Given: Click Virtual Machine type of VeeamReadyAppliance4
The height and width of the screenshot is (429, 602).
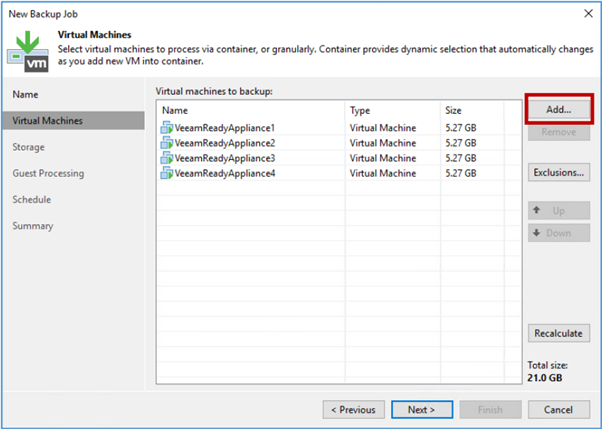Looking at the screenshot, I should (383, 174).
